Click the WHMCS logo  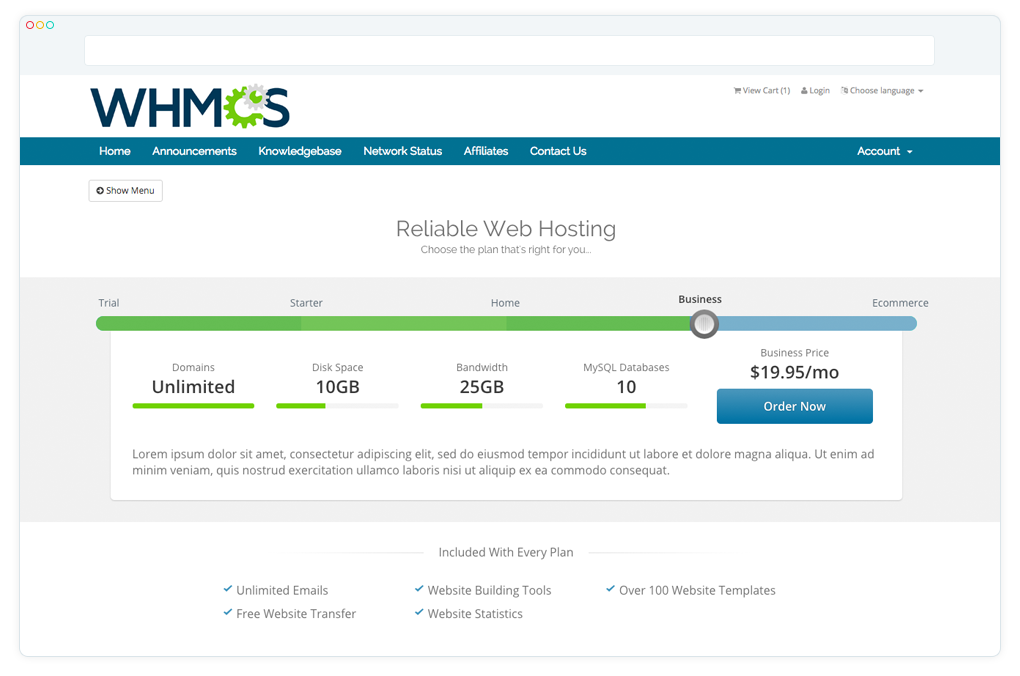(190, 106)
